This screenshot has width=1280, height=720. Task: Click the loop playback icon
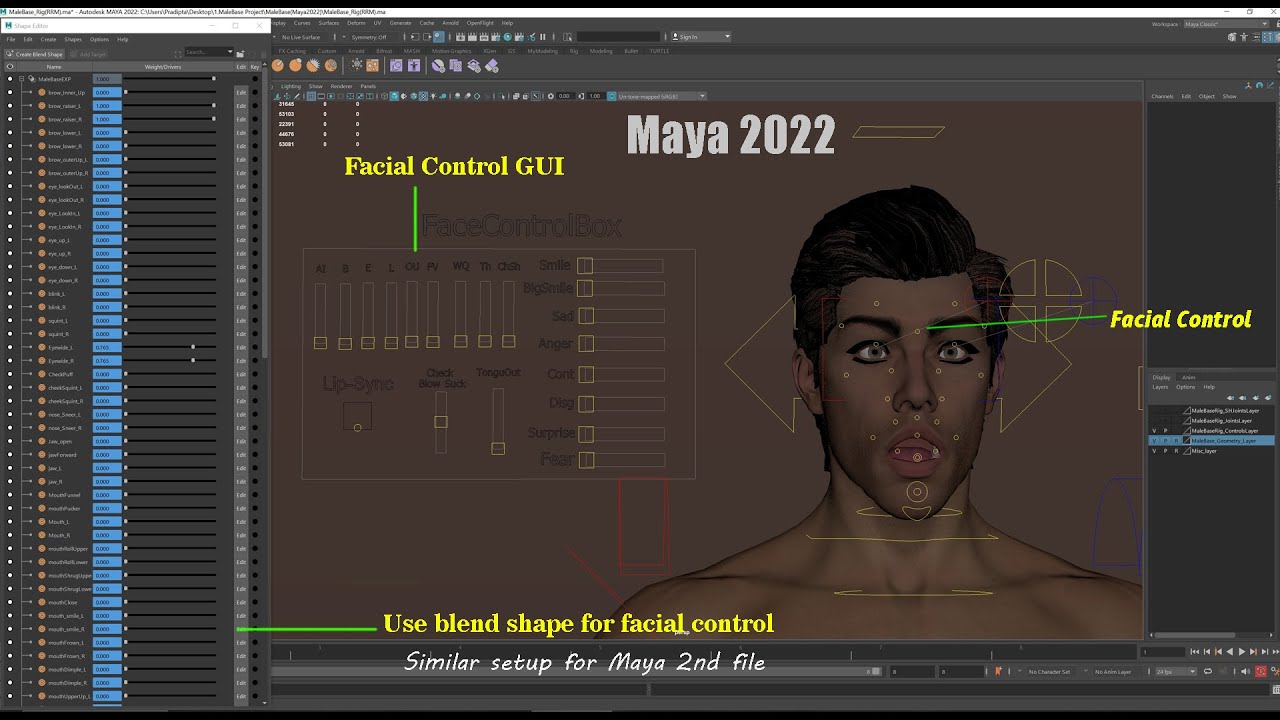[1208, 672]
